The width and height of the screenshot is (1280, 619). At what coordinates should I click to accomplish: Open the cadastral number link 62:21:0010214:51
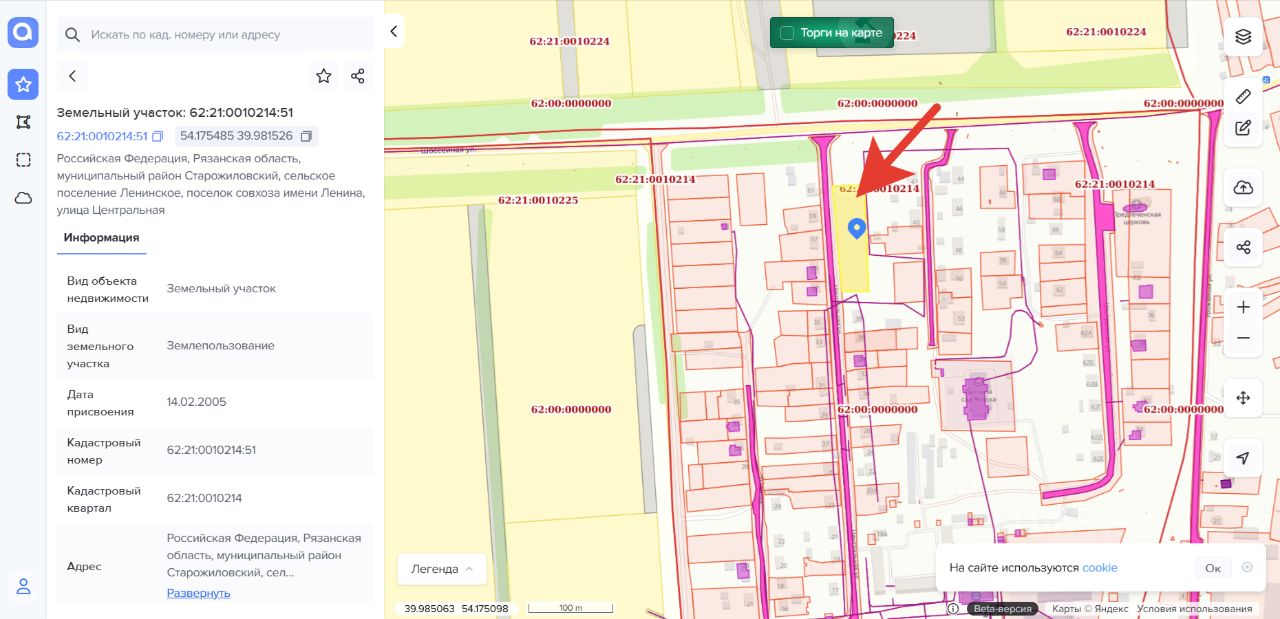click(102, 136)
